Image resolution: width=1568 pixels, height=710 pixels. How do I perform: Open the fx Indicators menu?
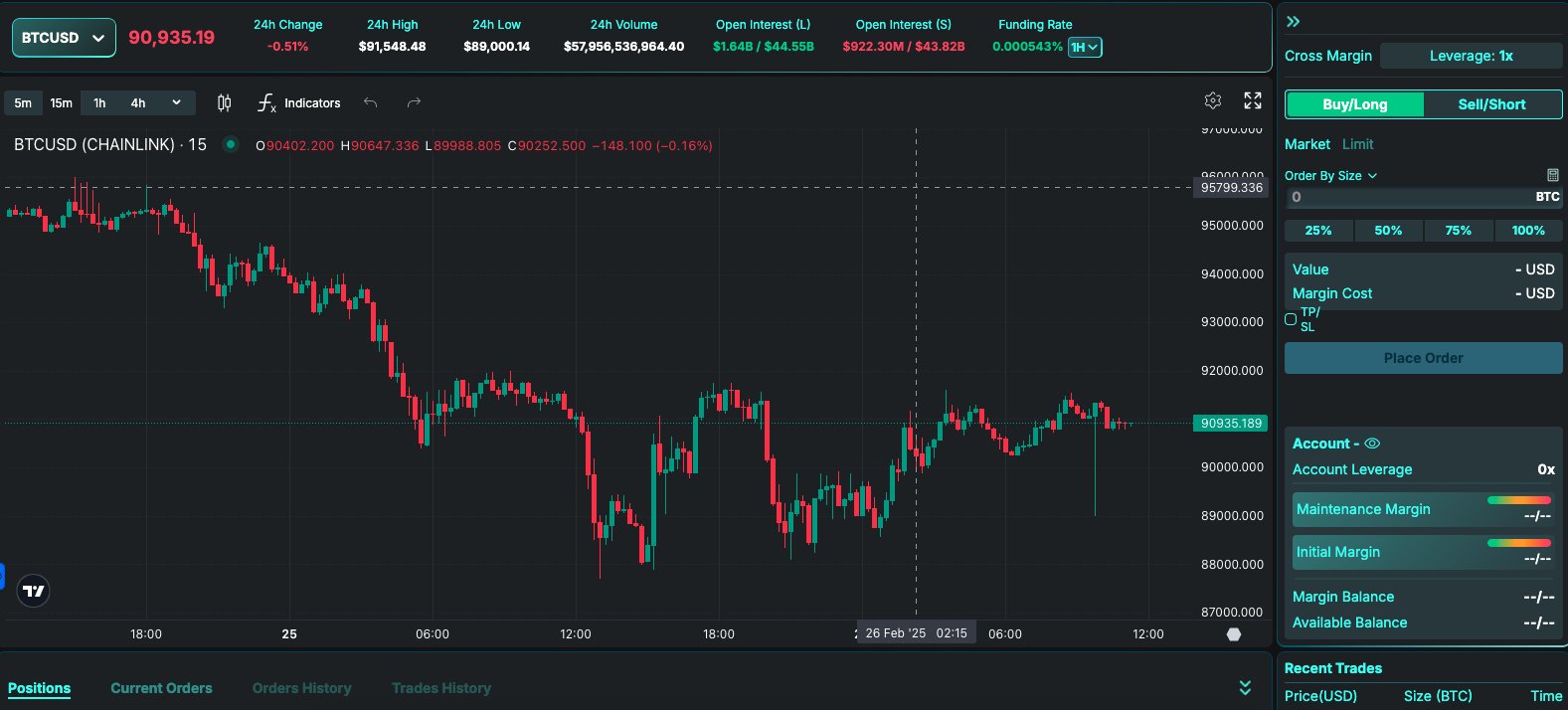pyautogui.click(x=299, y=103)
